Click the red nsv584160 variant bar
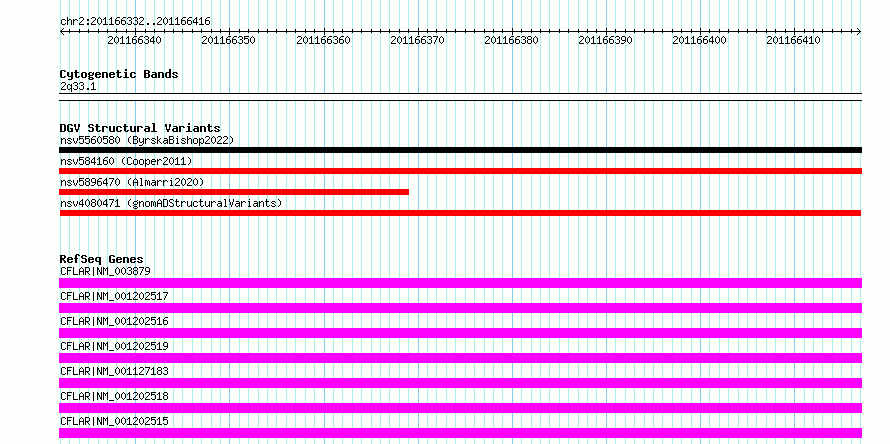This screenshot has height=444, width=890. pyautogui.click(x=460, y=171)
